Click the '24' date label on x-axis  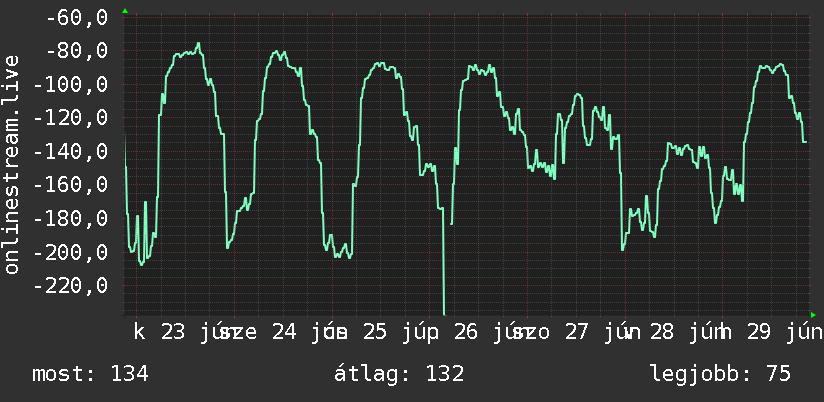[284, 333]
